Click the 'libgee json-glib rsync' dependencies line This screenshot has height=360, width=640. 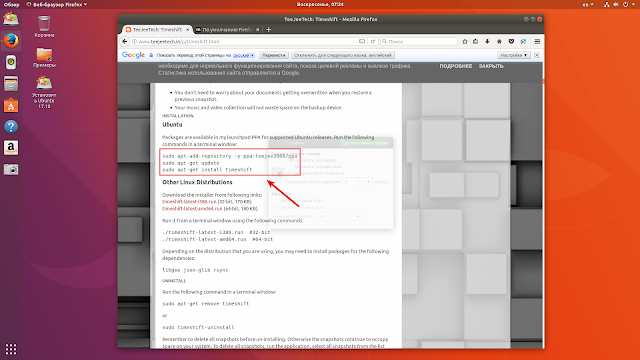(x=195, y=270)
